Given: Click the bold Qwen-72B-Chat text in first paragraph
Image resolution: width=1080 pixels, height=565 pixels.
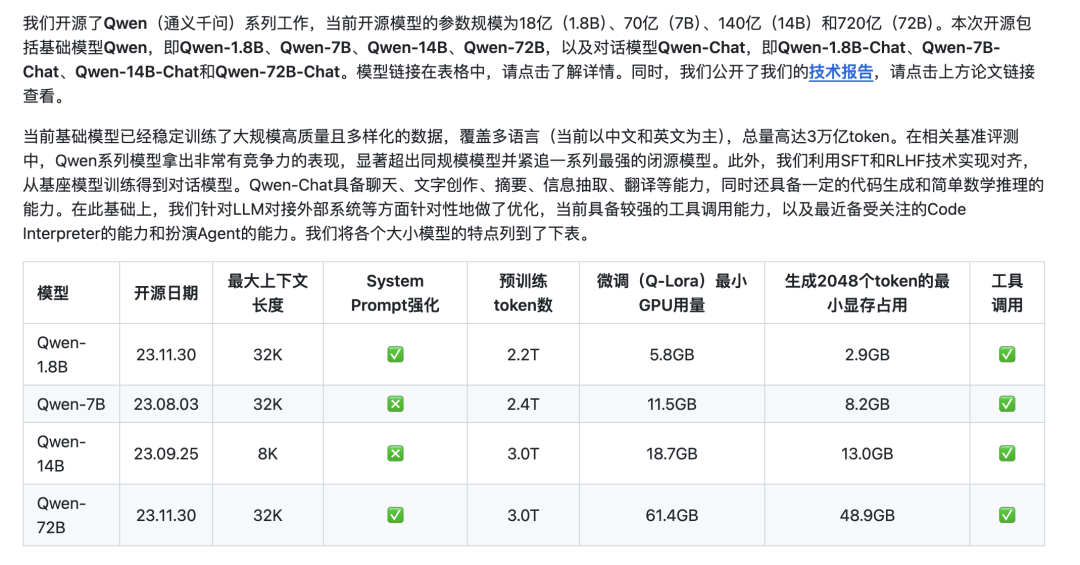Looking at the screenshot, I should click(x=278, y=72).
